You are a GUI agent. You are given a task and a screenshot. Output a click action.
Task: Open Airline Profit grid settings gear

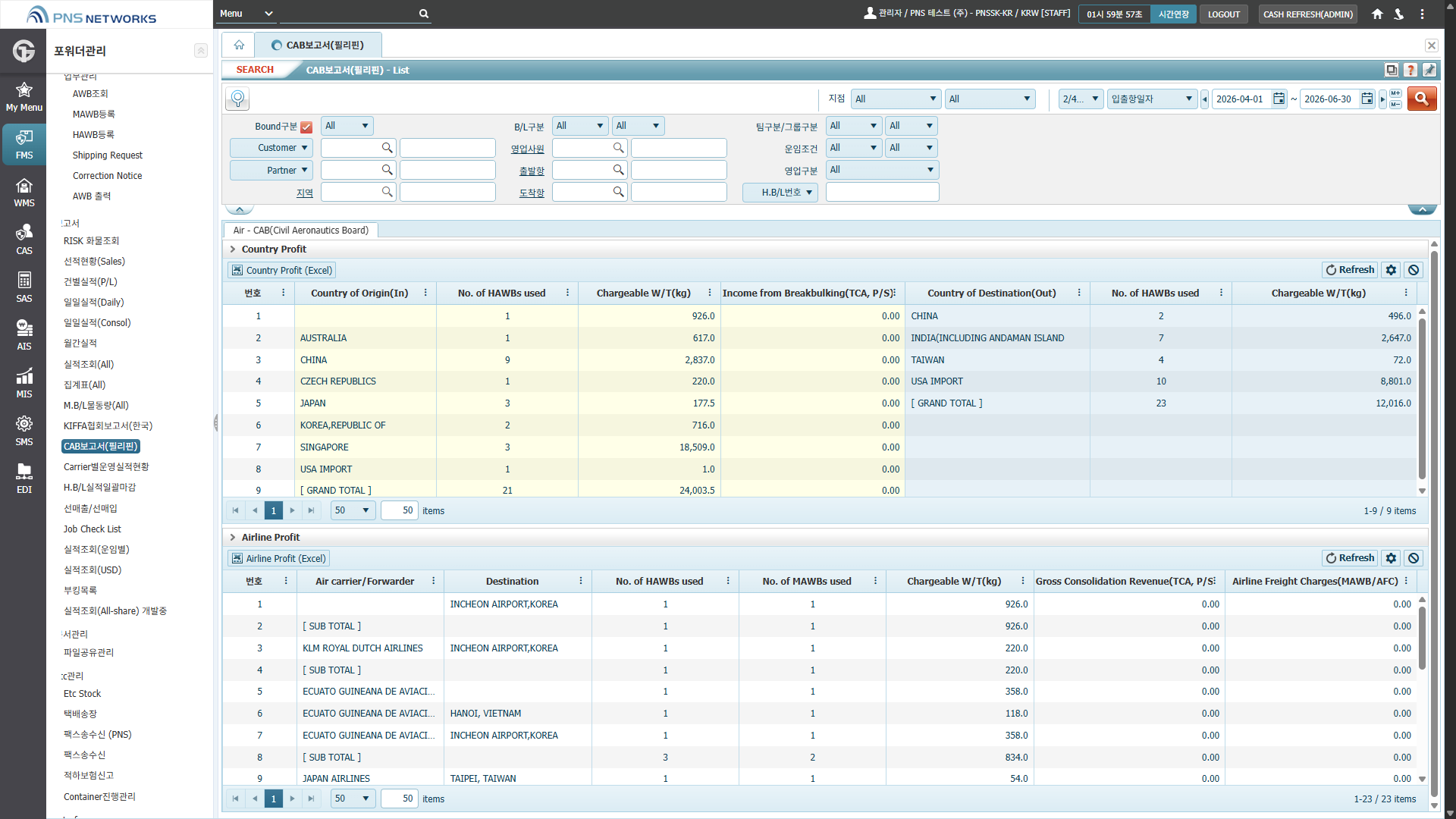[1391, 558]
